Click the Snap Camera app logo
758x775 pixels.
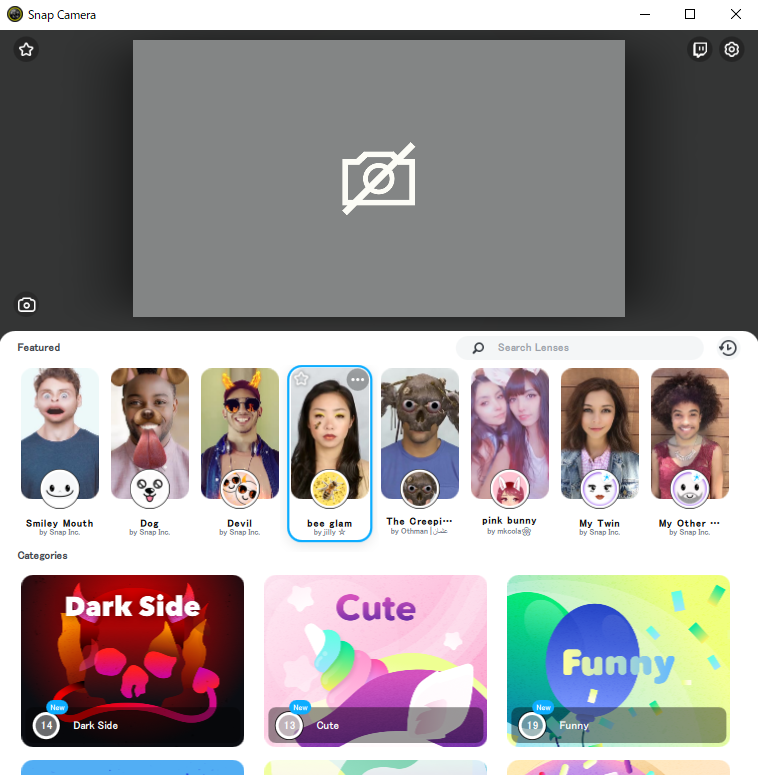[15, 14]
